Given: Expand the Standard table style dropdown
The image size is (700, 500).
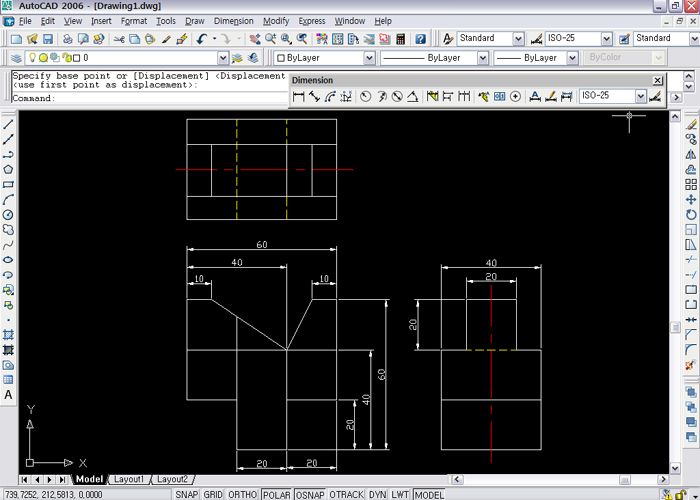Looking at the screenshot, I should pos(695,39).
